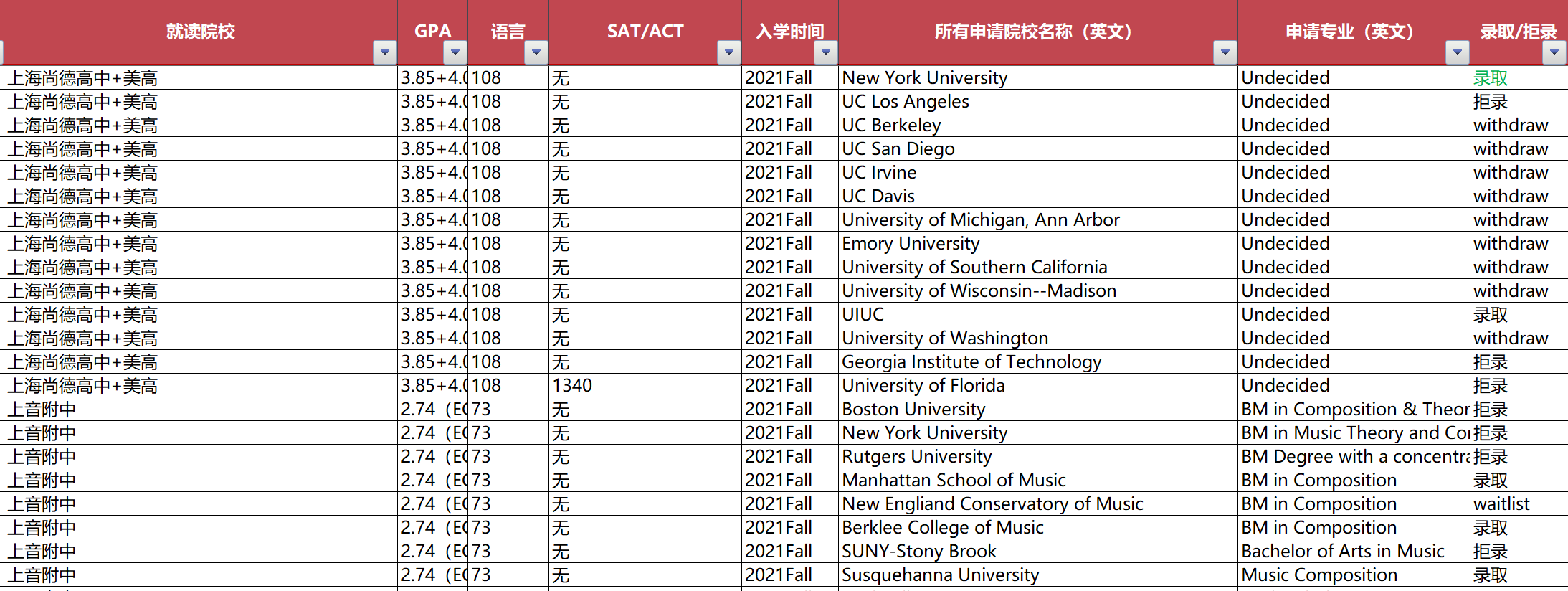Open the GPA column filter dropdown
Viewport: 1568px width, 591px height.
[x=455, y=52]
